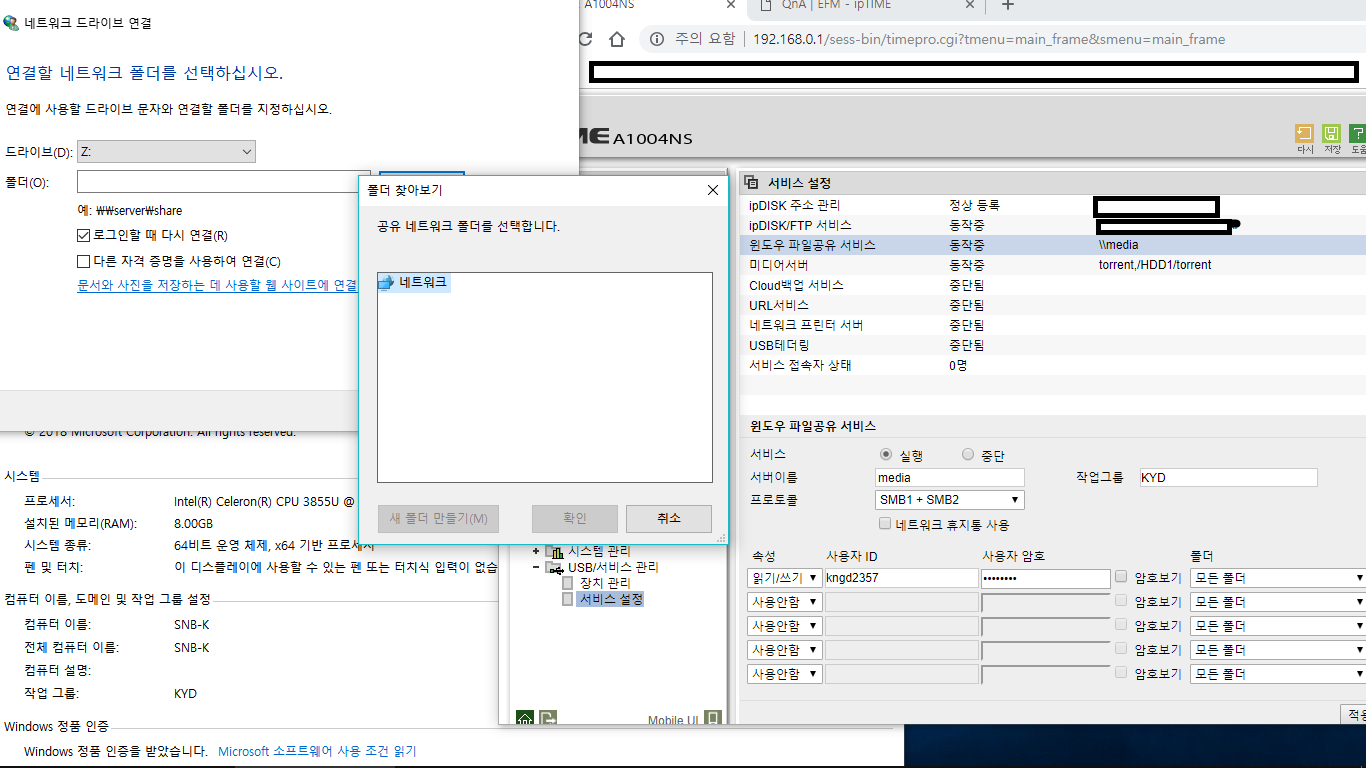The image size is (1366, 768).
Task: Click the 작업그룹 KYD input field
Action: coord(1228,477)
